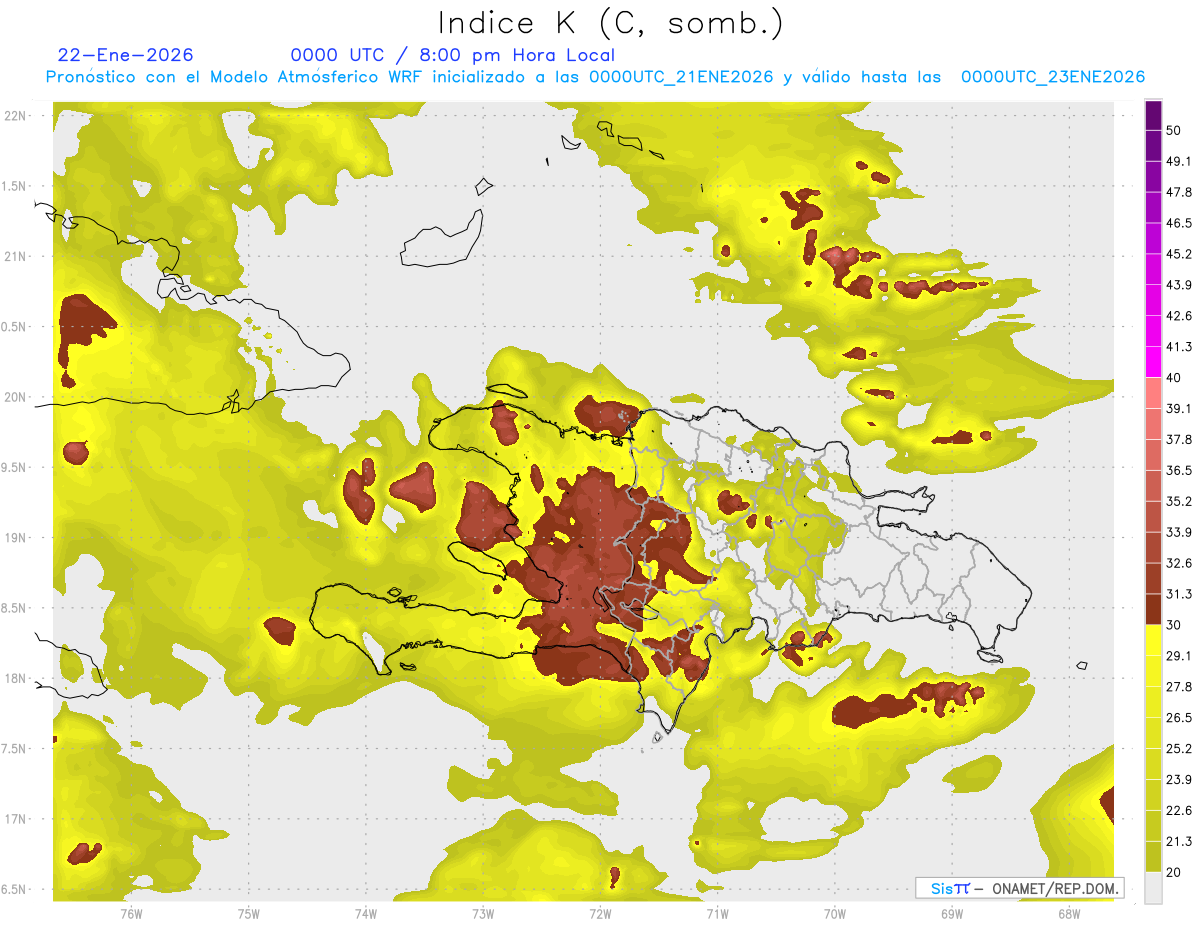Select the dark brown swatch between 30 and 31.3
Viewport: 1200px width, 927px height.
tap(1153, 609)
